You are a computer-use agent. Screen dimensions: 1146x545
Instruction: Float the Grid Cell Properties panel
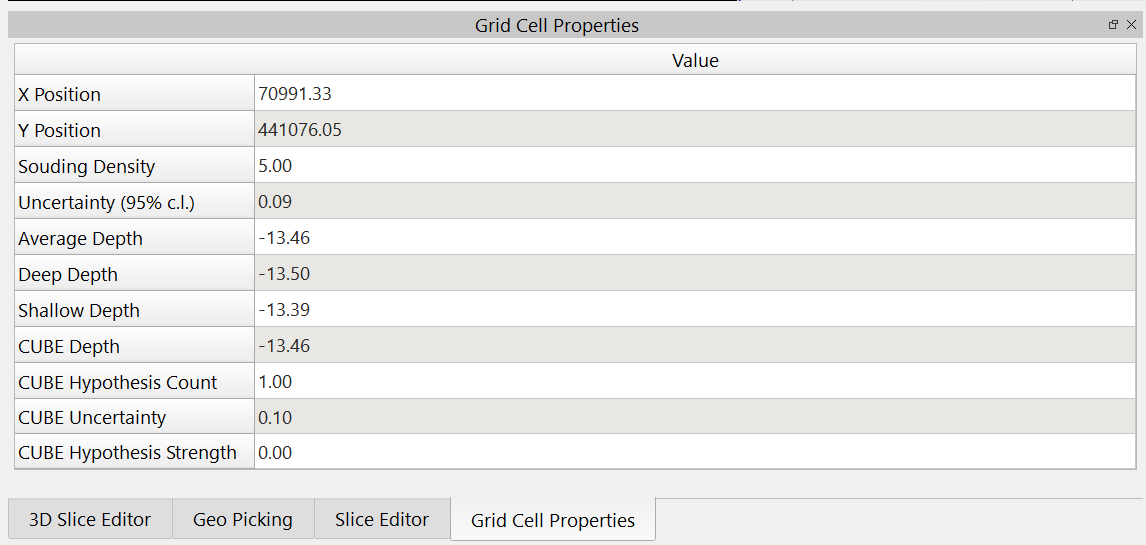(x=1114, y=25)
